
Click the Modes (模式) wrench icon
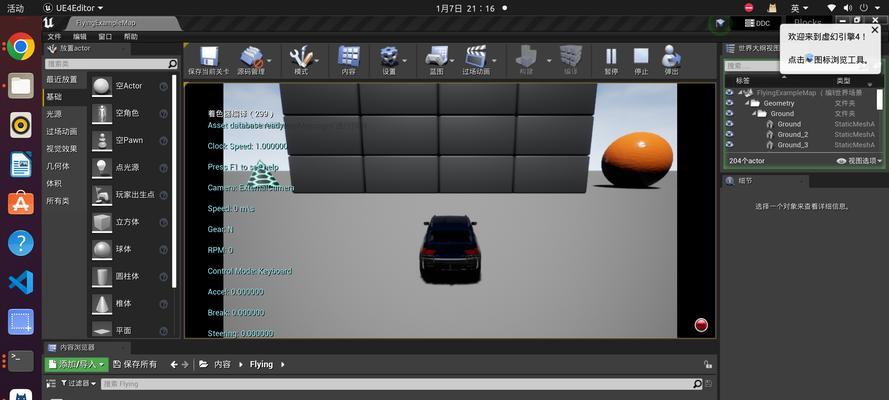coord(300,57)
